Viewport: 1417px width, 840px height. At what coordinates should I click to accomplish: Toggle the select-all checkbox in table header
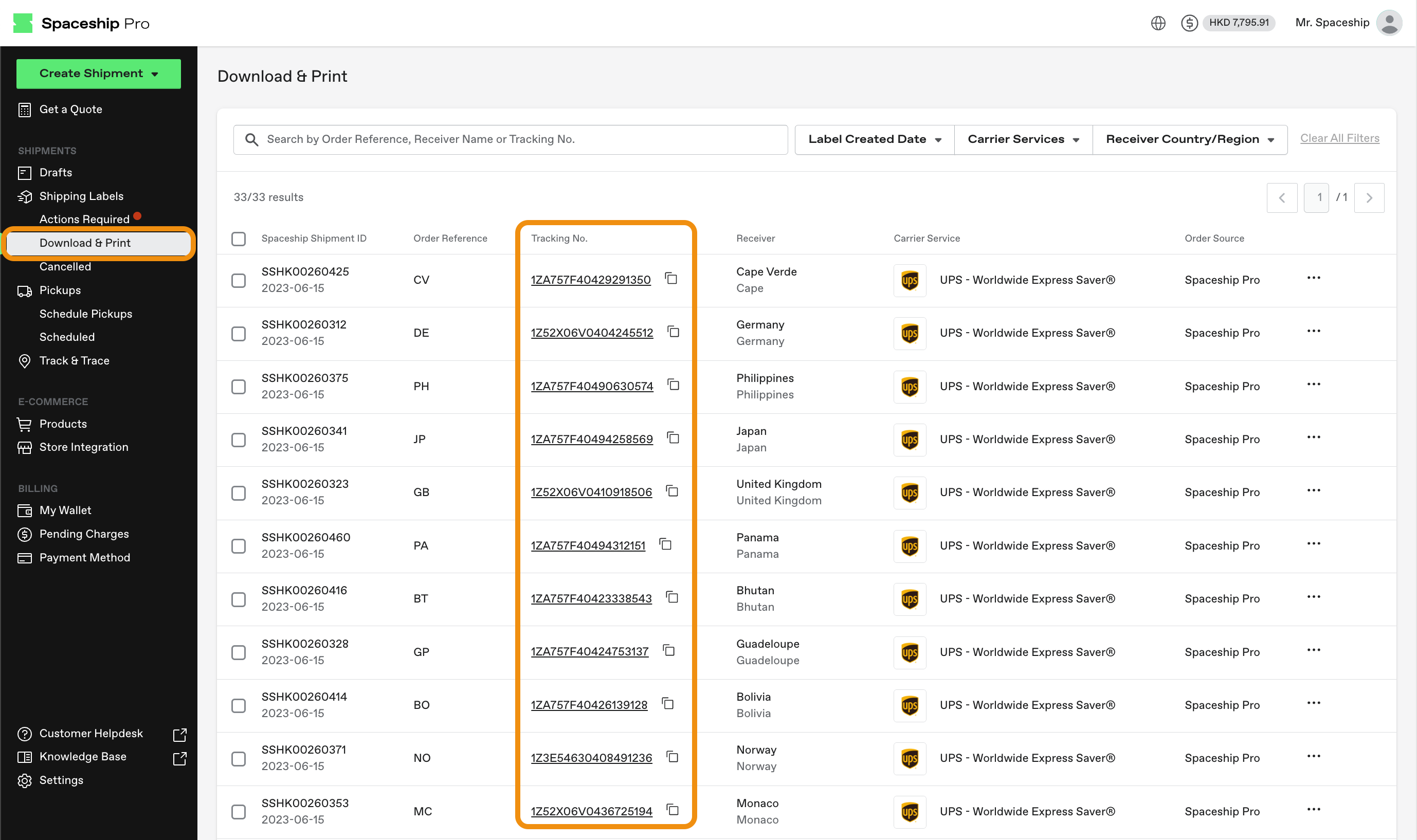pyautogui.click(x=239, y=239)
